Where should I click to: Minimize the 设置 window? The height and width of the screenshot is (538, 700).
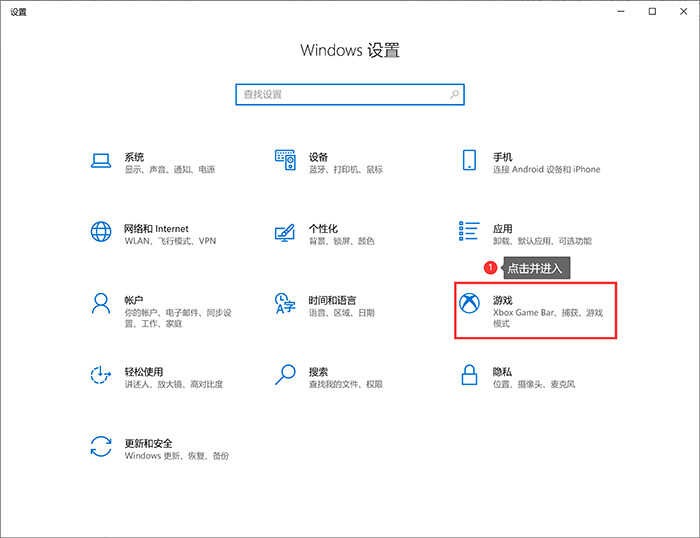(621, 12)
